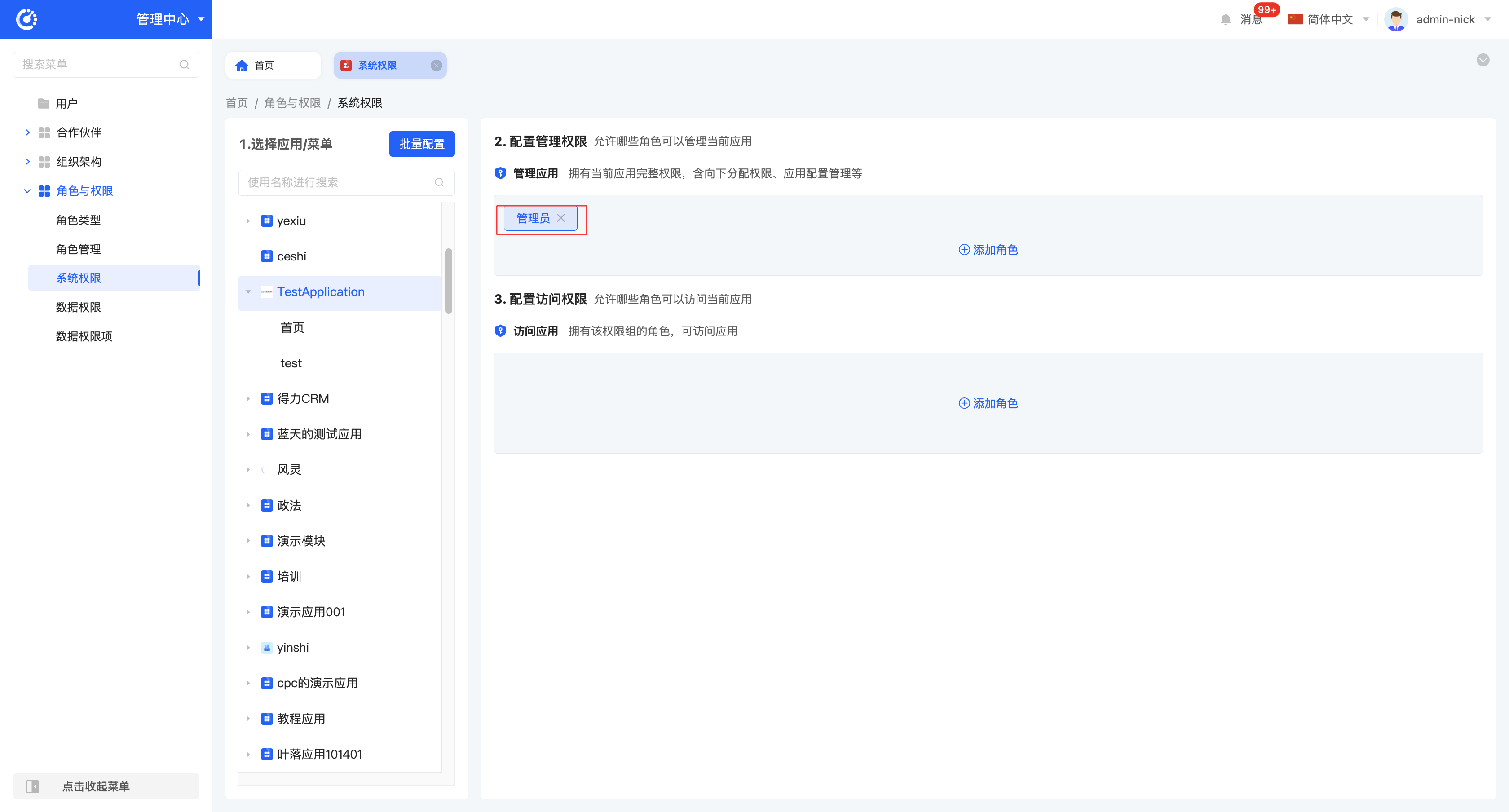Screen dimensions: 1509x812
Task: Open the 管理中心 dropdown
Action: [x=171, y=19]
